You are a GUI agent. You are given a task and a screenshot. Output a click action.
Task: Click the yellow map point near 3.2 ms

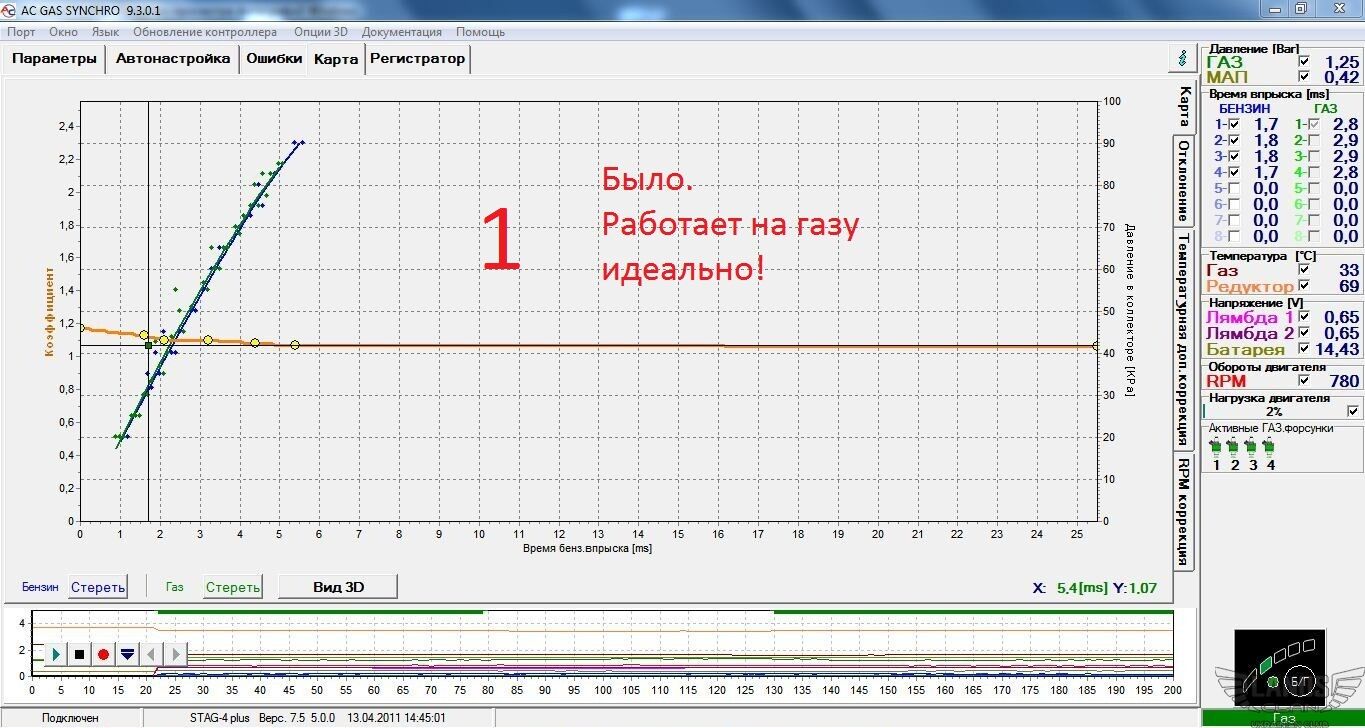pos(208,340)
